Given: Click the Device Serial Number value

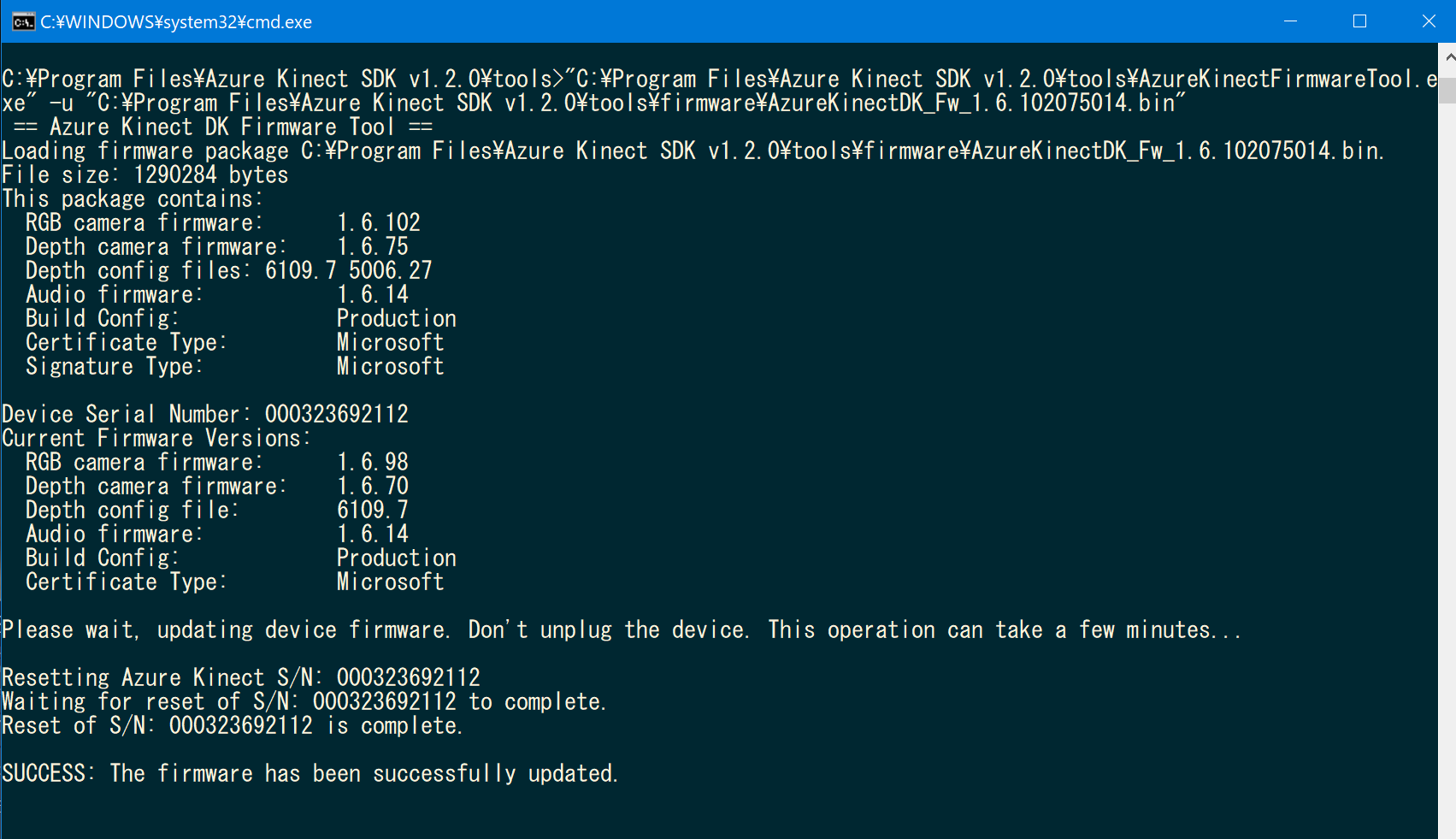Looking at the screenshot, I should [x=337, y=415].
